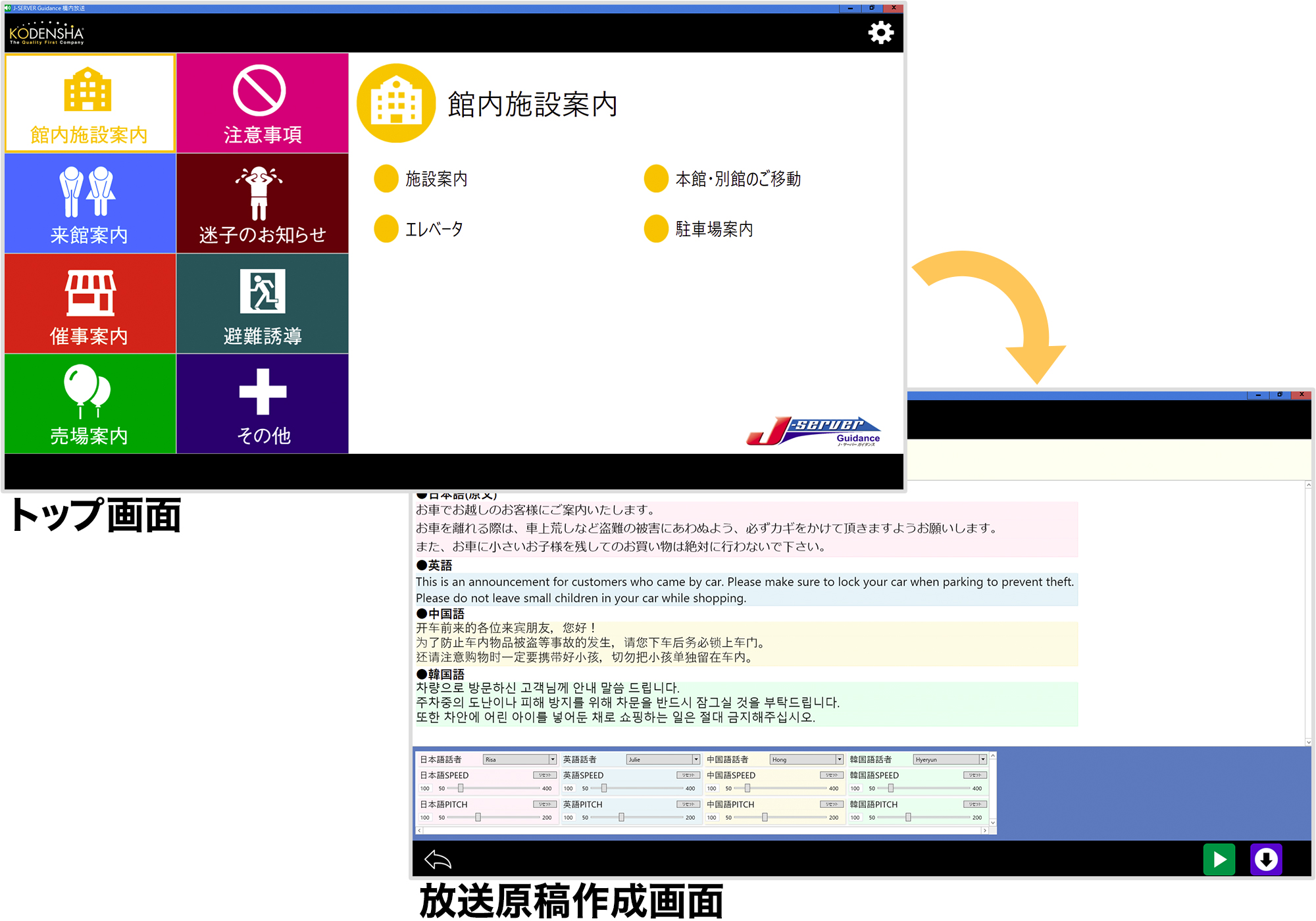Select the 駐車場案内 item
The width and height of the screenshot is (1316, 921).
click(699, 229)
